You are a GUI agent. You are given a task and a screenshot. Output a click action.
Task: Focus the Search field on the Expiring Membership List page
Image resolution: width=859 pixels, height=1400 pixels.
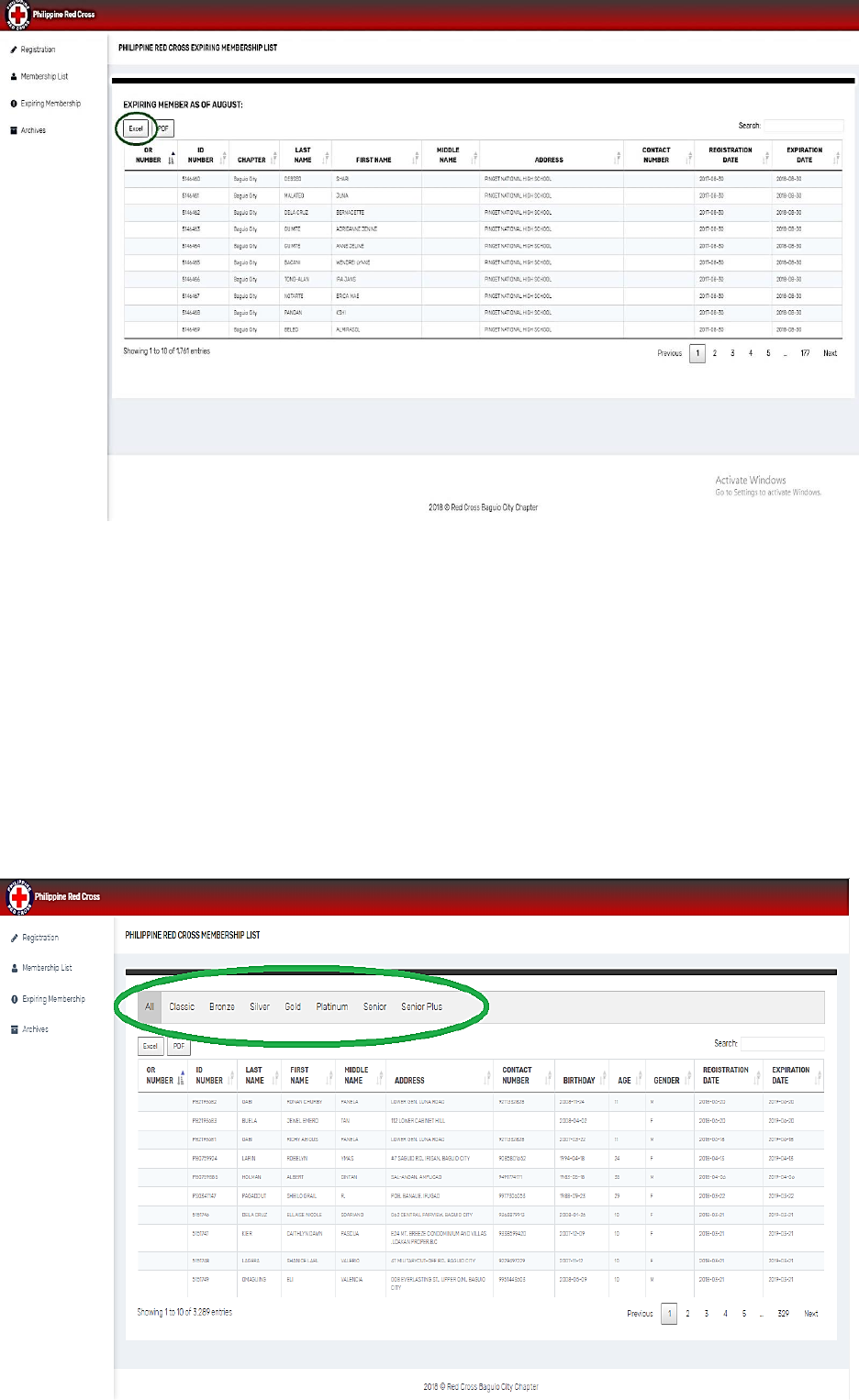[x=802, y=126]
